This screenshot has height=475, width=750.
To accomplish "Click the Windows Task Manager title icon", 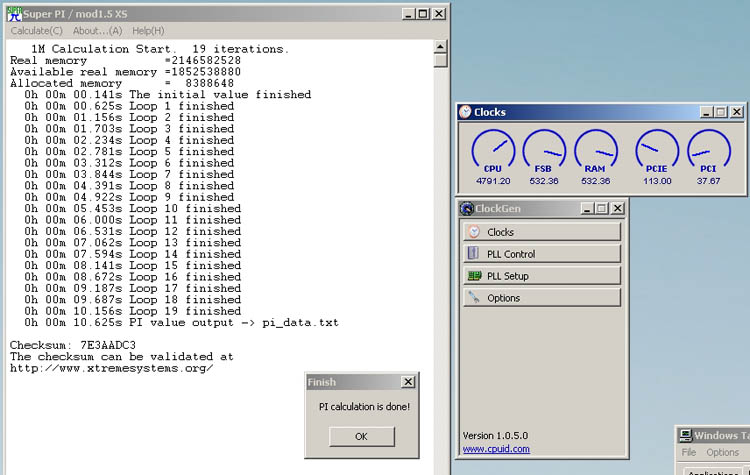I will pyautogui.click(x=686, y=435).
